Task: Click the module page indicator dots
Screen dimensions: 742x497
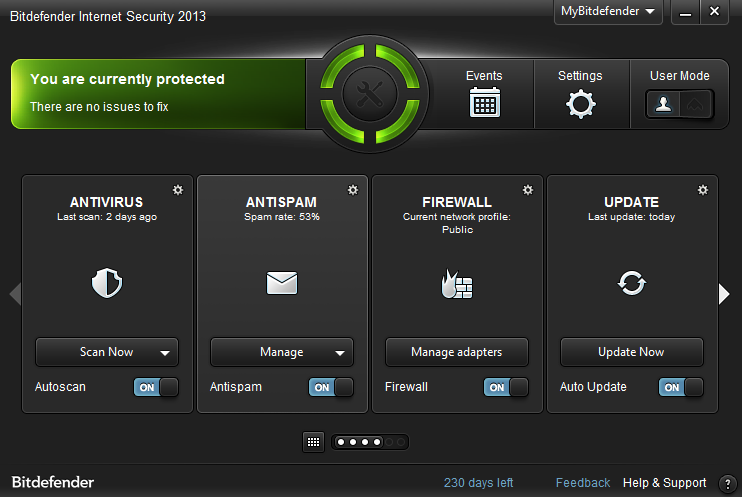Action: click(370, 442)
